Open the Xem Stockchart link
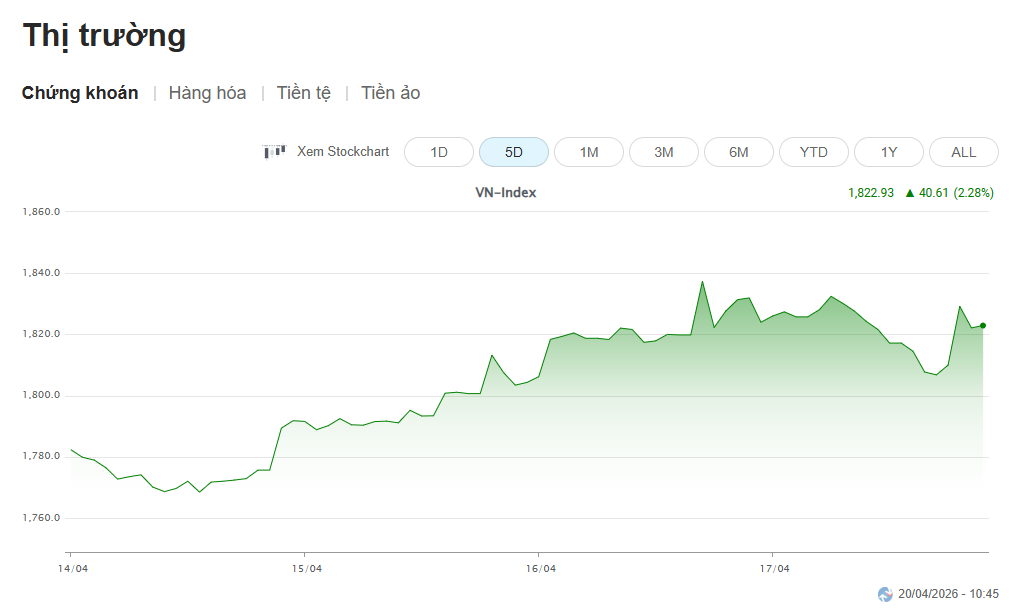Viewport: 1009px width, 610px height. (x=343, y=152)
